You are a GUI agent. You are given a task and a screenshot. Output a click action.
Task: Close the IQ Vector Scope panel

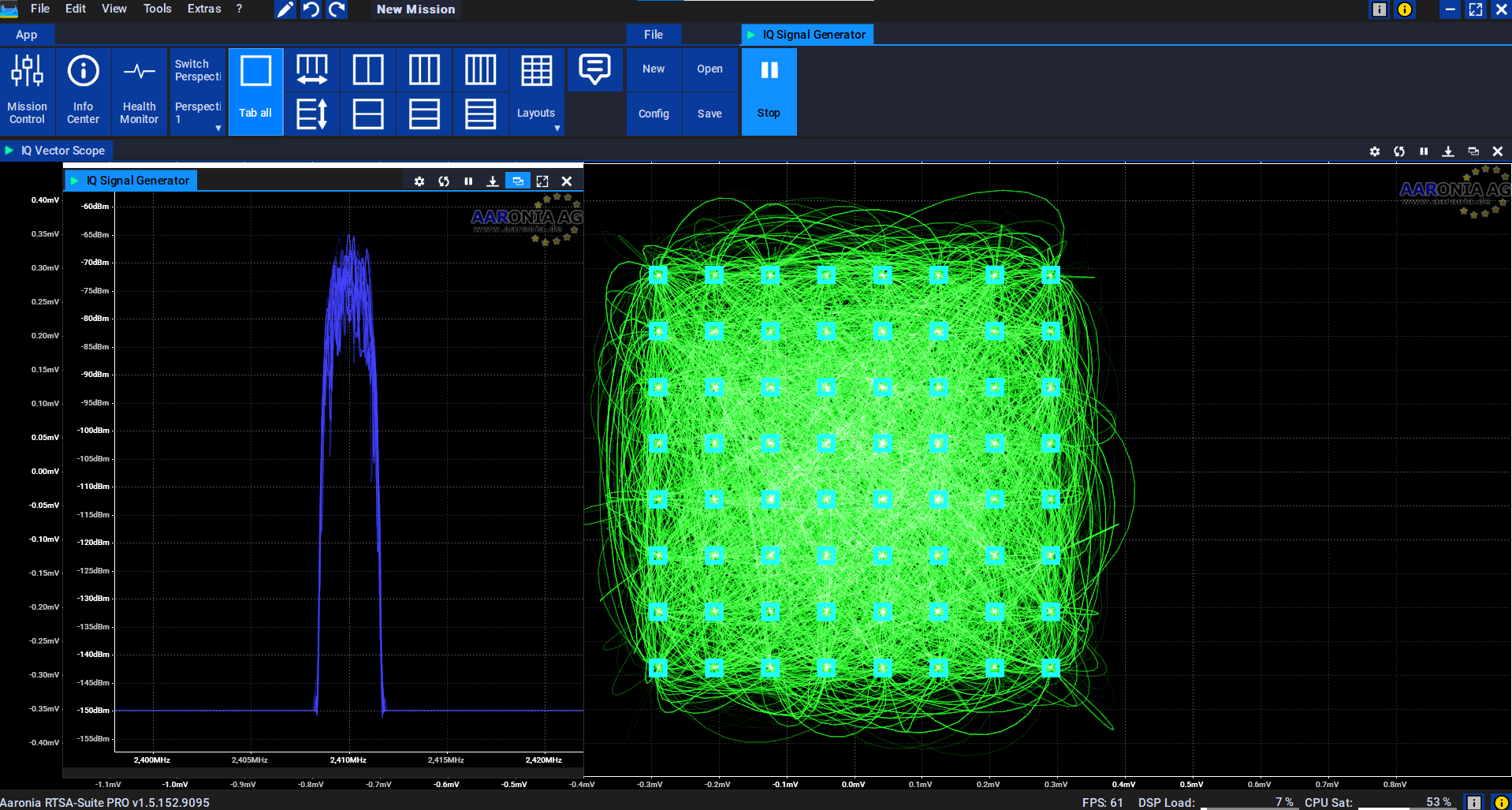point(1498,151)
